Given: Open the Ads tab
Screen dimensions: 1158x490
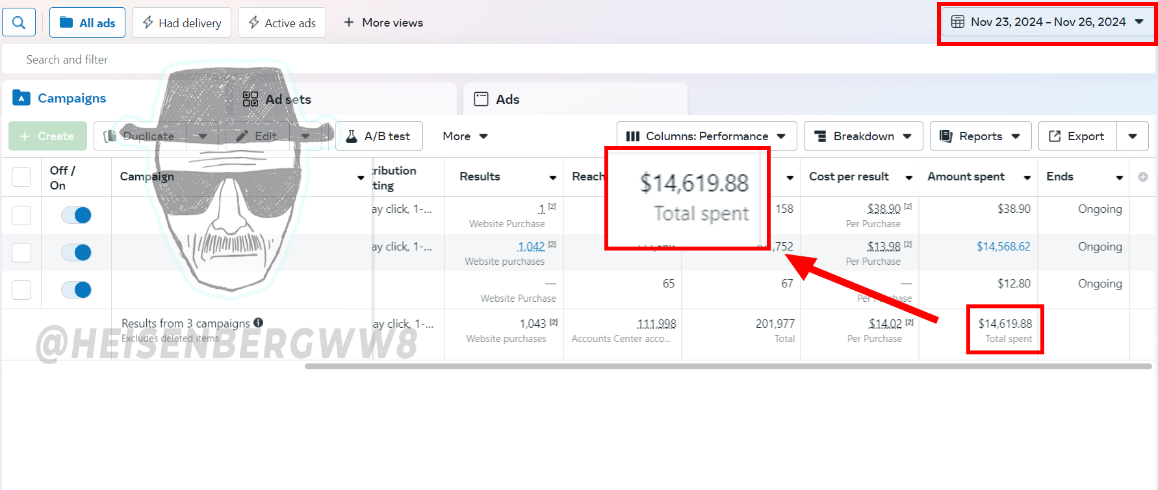Looking at the screenshot, I should tap(497, 99).
